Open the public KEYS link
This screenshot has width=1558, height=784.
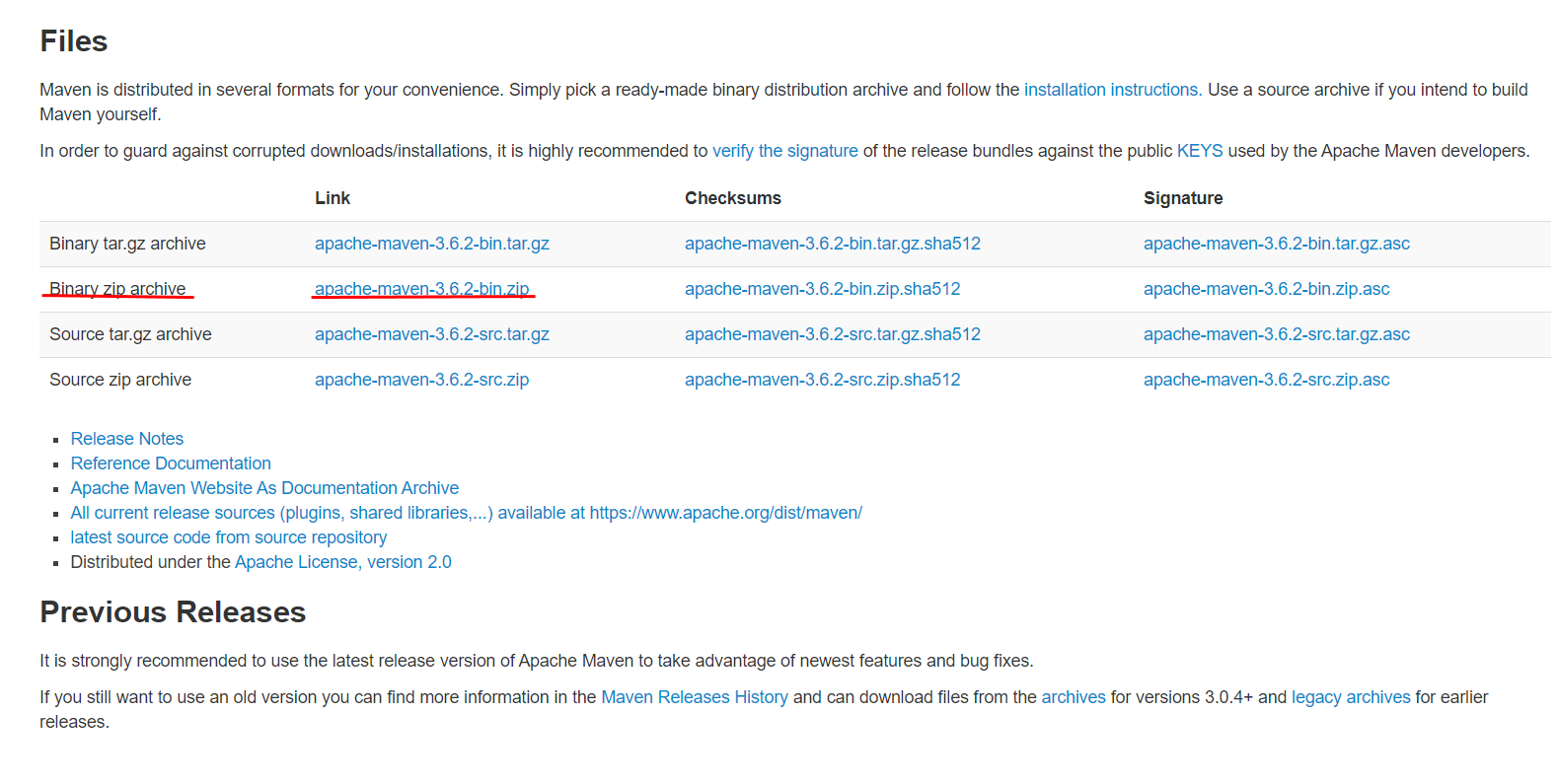(1200, 151)
